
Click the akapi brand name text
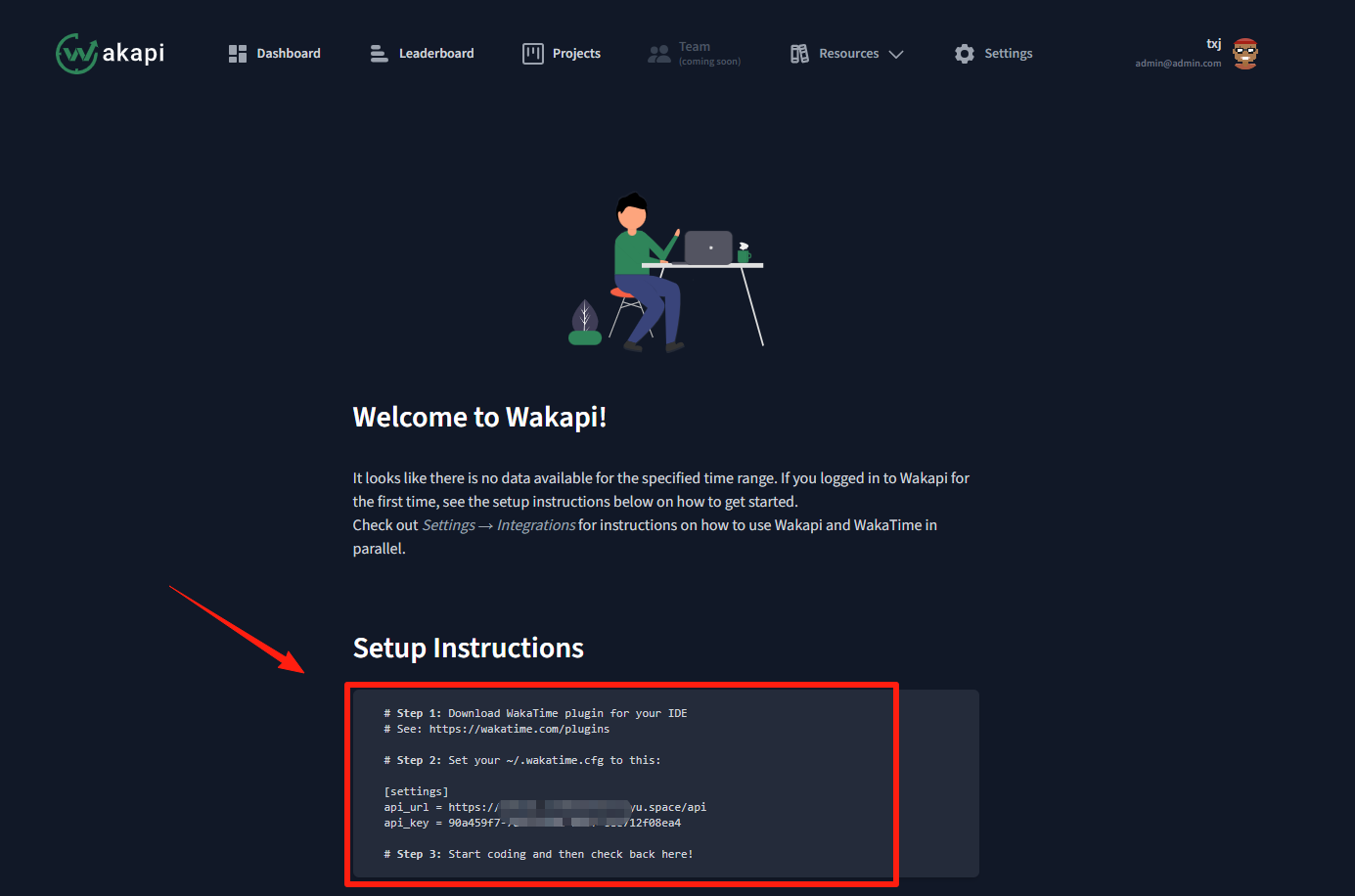134,53
